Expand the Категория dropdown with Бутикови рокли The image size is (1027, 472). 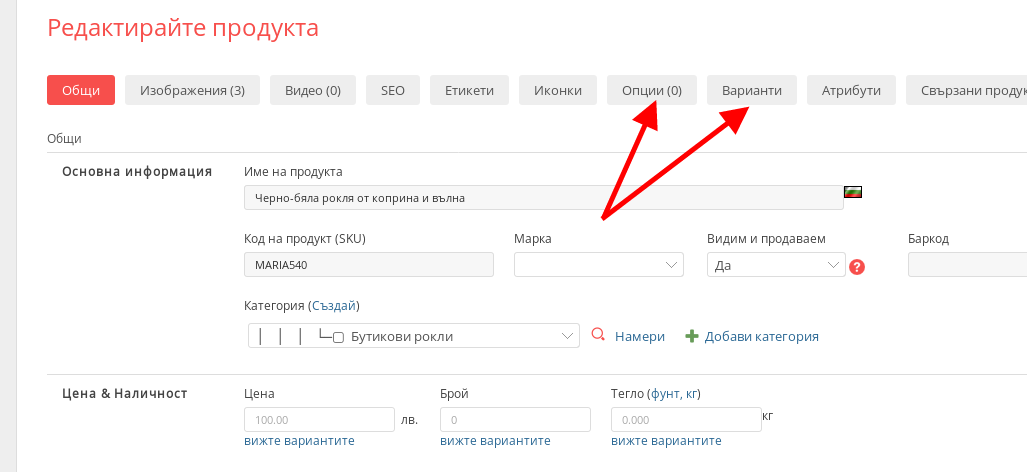[413, 336]
